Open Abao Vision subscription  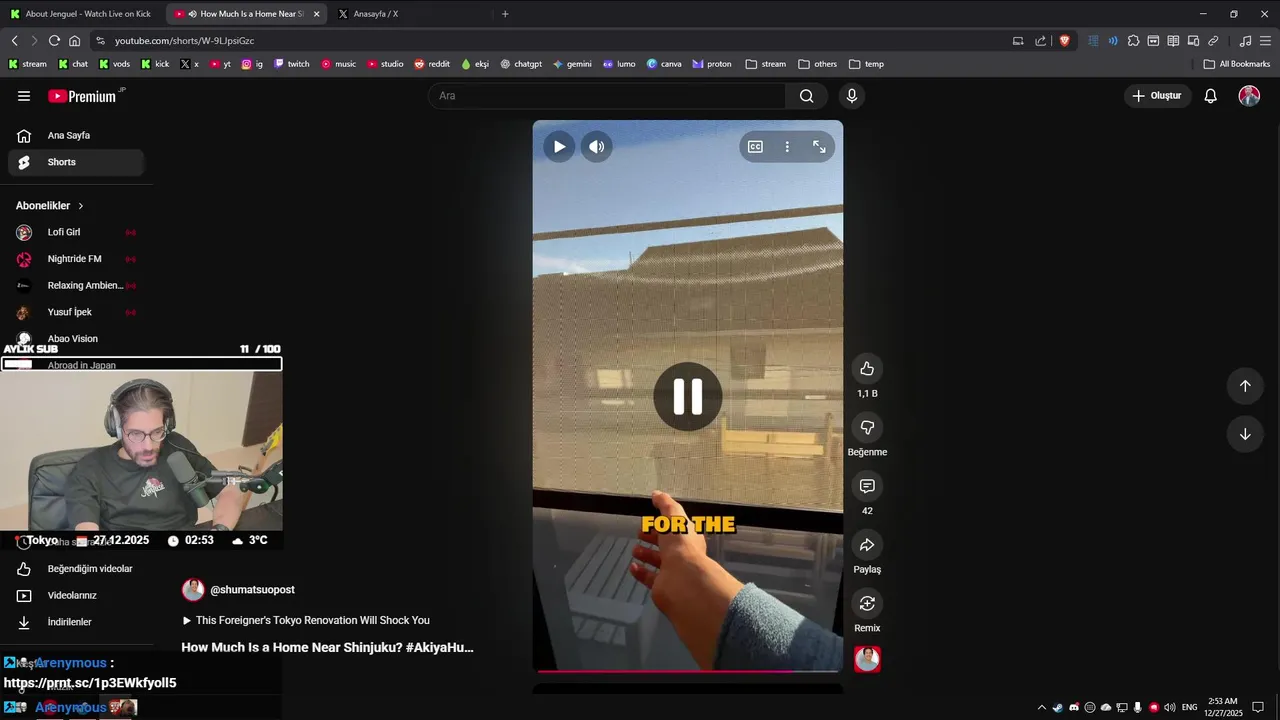point(76,338)
